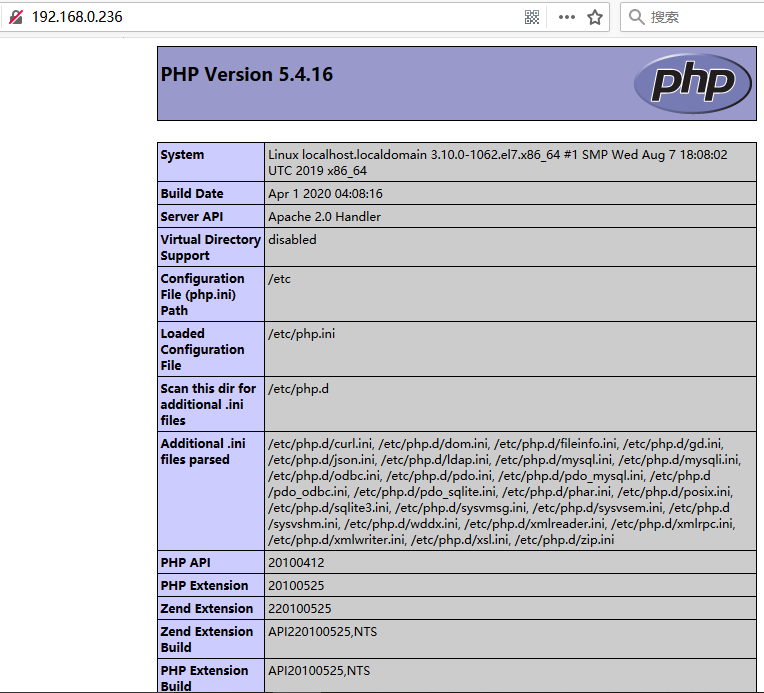Click the PHP Version 5.4.16 heading

click(x=247, y=75)
